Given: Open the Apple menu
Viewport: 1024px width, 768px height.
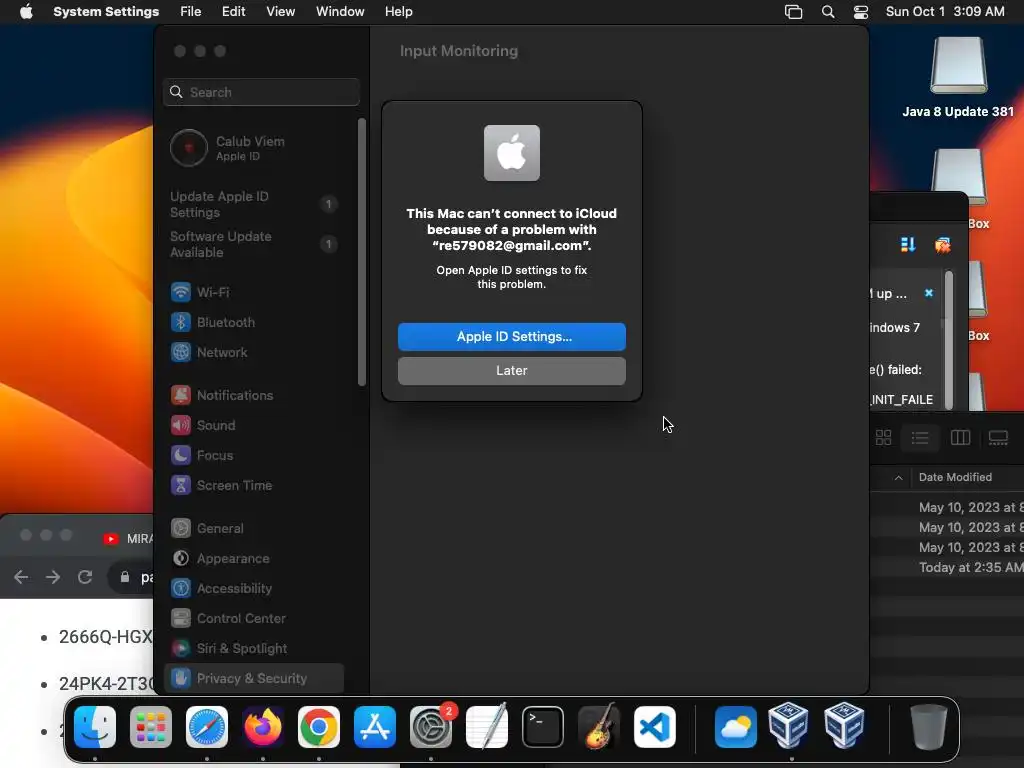Looking at the screenshot, I should coord(26,12).
